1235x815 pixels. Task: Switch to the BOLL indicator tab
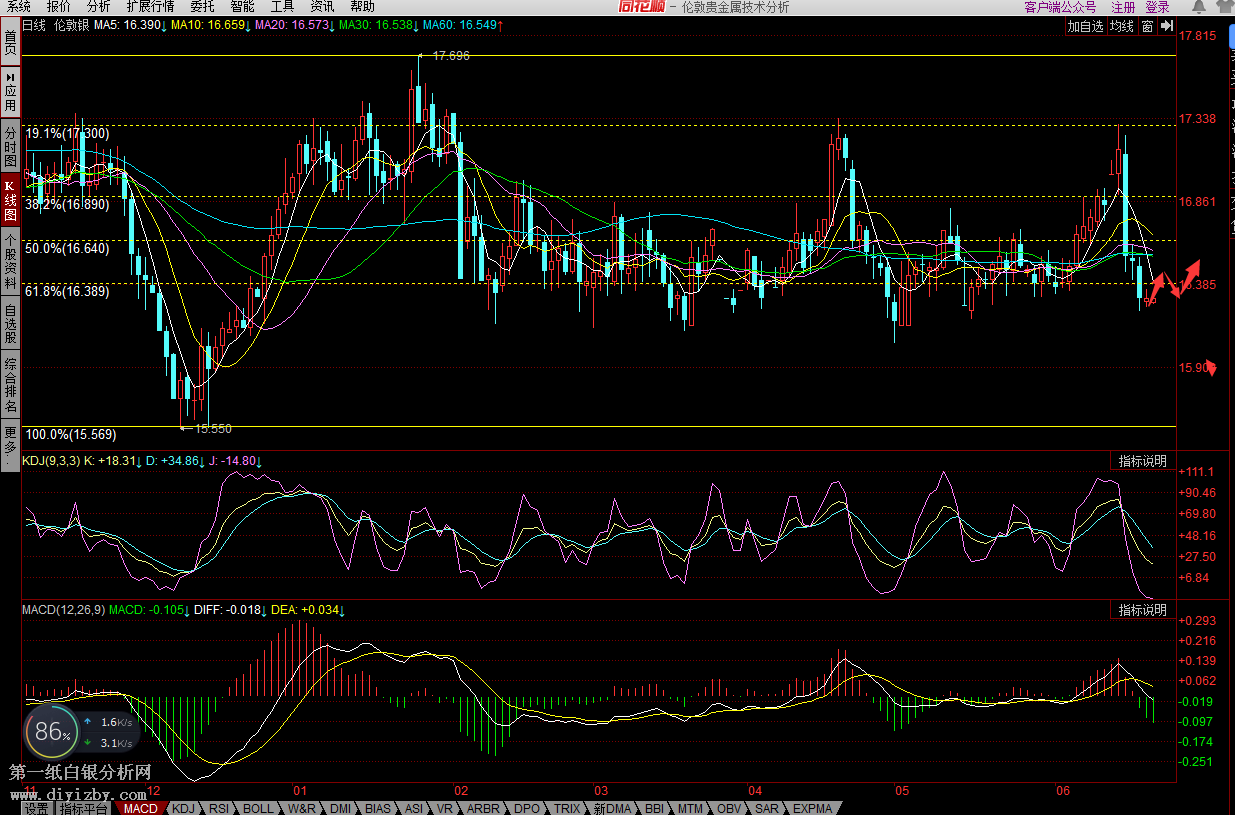coord(258,808)
